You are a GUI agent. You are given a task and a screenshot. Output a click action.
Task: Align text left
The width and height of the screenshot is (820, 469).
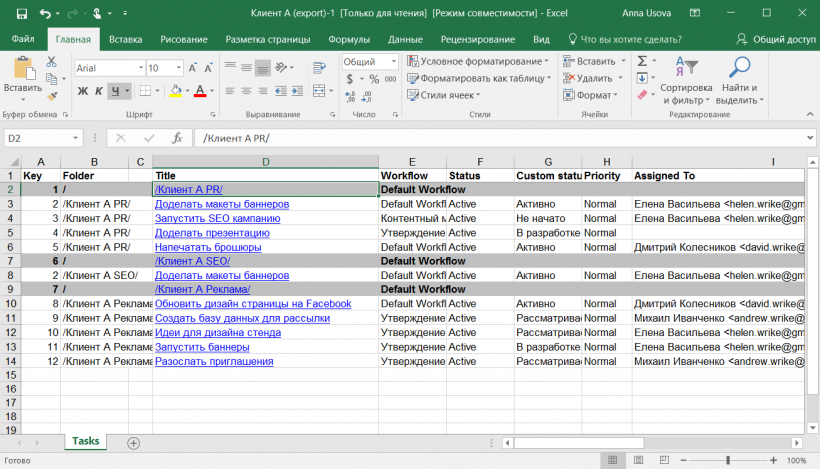click(x=230, y=91)
